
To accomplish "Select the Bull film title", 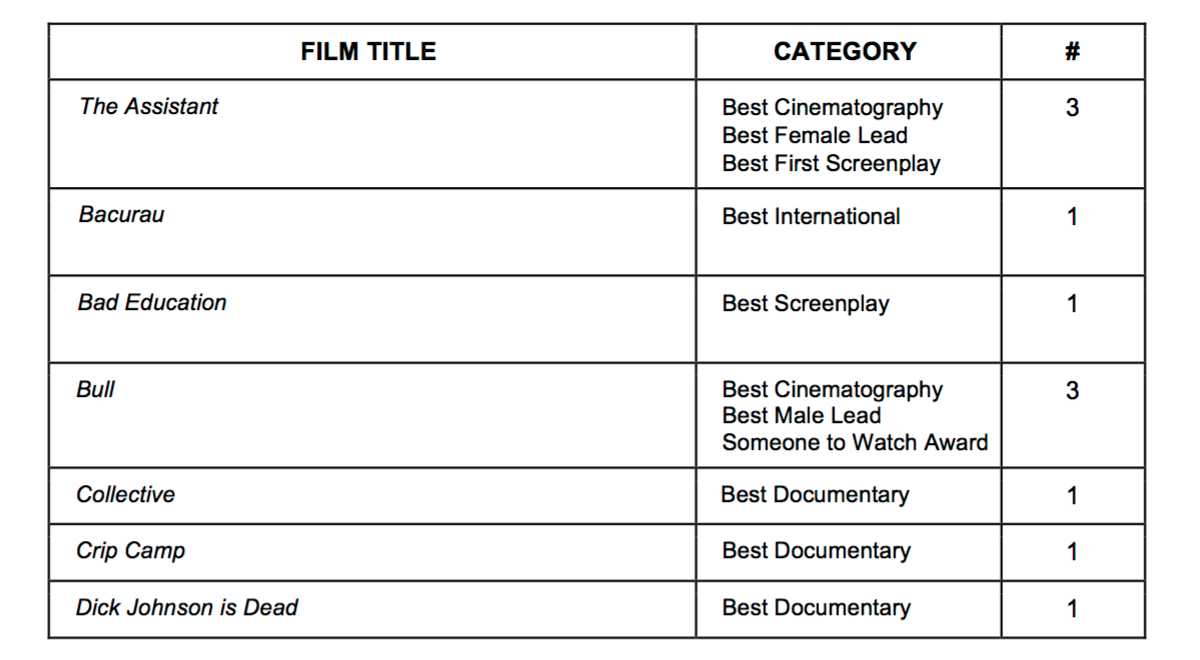I will tap(96, 390).
